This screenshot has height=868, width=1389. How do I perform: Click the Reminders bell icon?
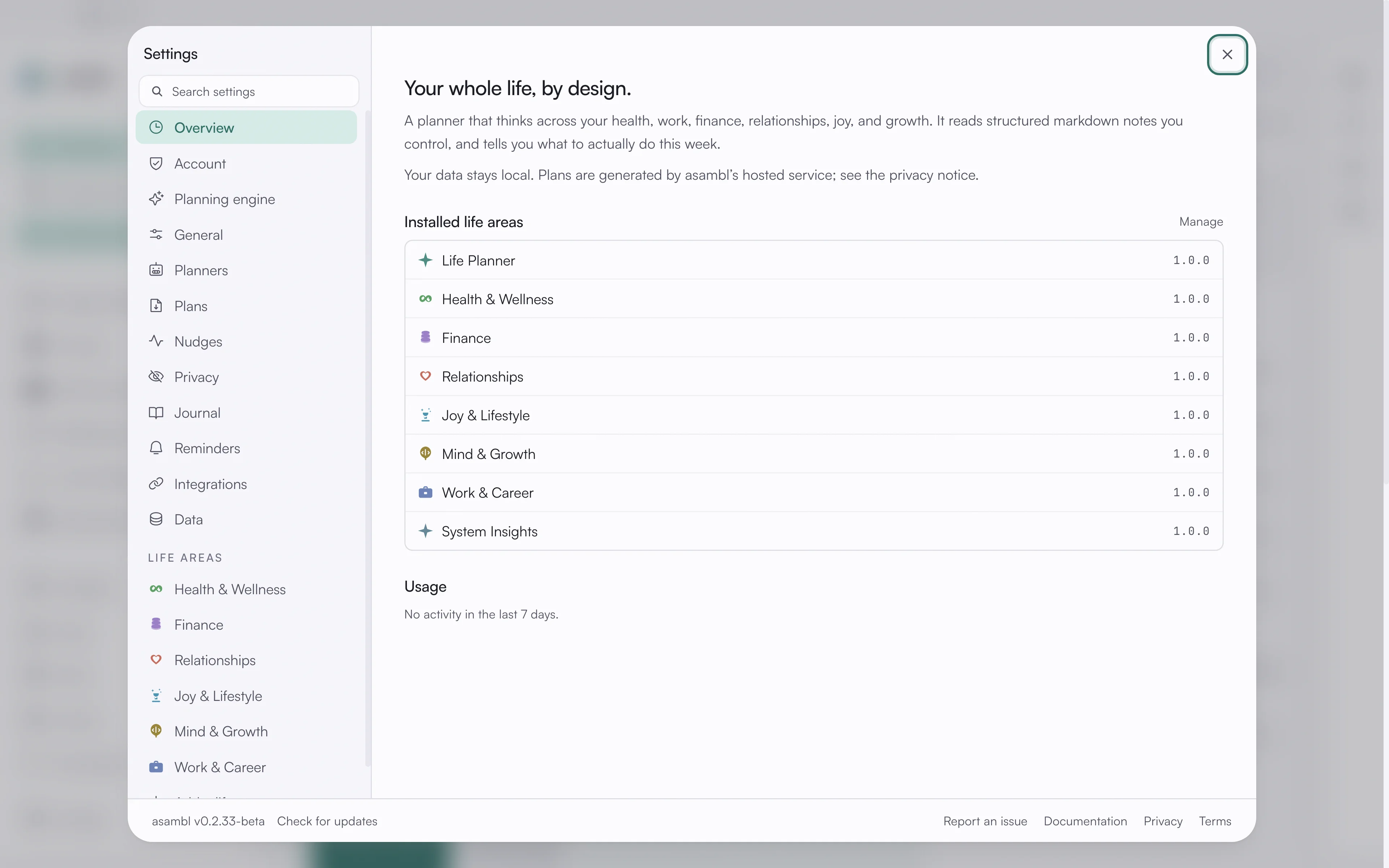click(156, 448)
